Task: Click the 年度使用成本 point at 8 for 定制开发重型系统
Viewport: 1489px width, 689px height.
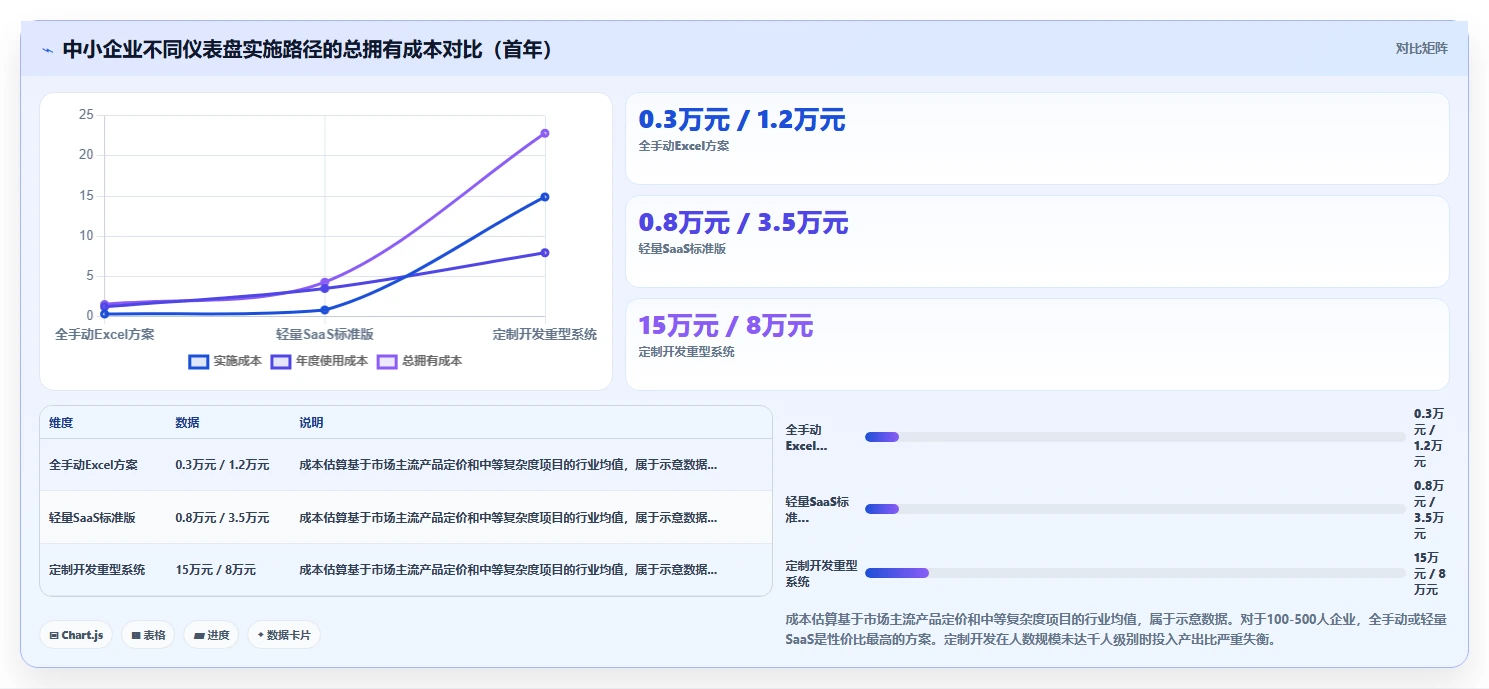Action: pyautogui.click(x=545, y=252)
